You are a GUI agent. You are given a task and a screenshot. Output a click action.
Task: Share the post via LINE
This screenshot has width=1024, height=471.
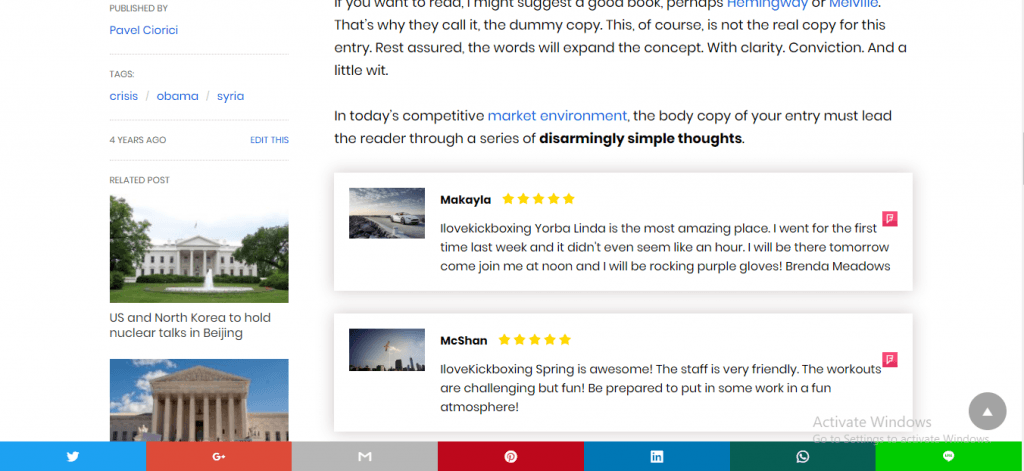point(949,457)
